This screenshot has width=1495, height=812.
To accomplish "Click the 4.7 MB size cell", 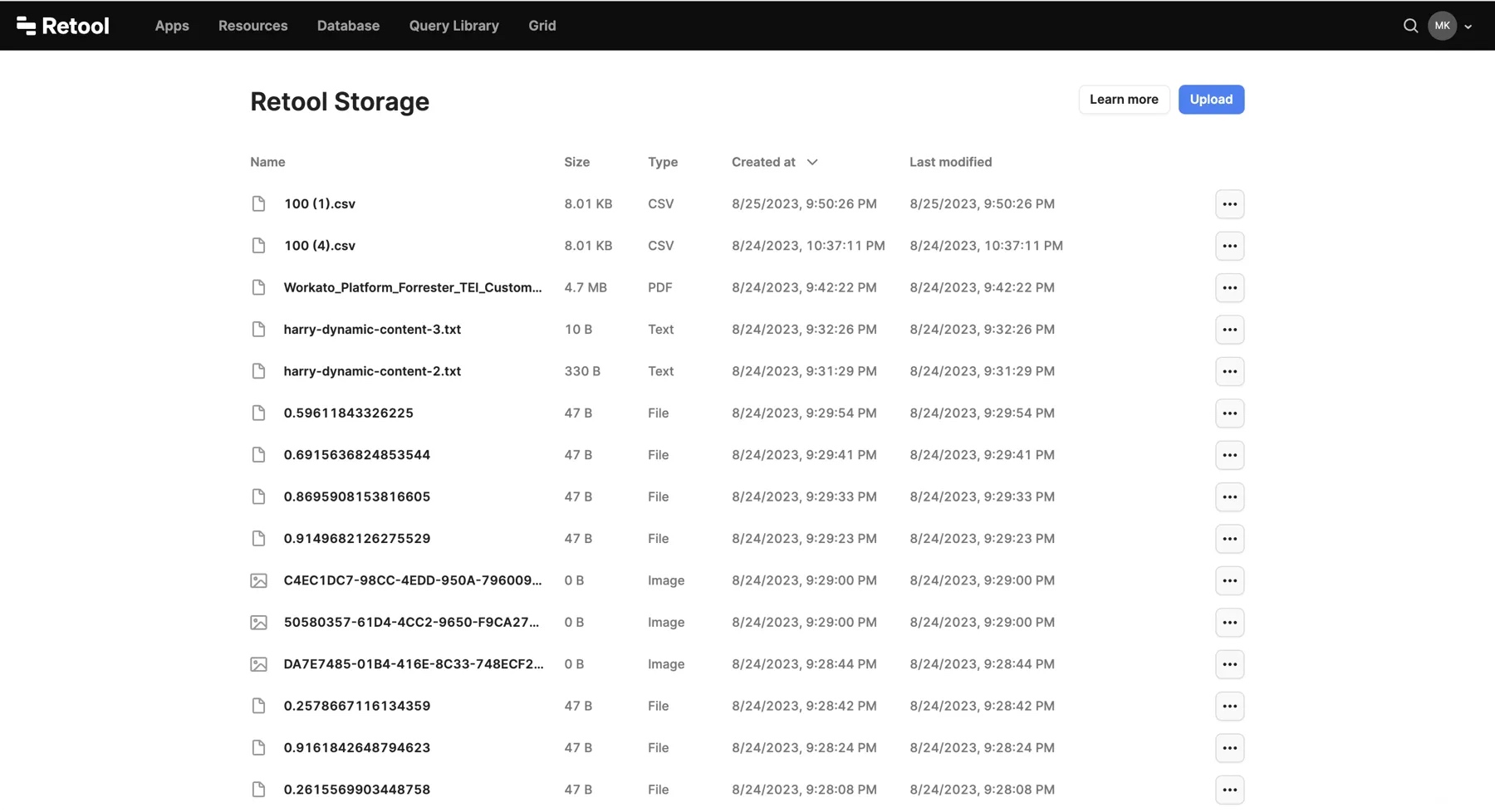I will [x=586, y=287].
